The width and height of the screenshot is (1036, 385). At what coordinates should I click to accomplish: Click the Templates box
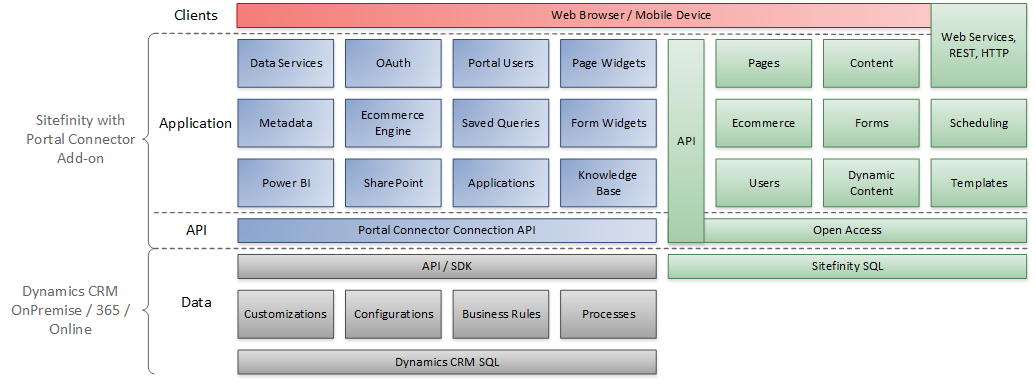pyautogui.click(x=979, y=183)
